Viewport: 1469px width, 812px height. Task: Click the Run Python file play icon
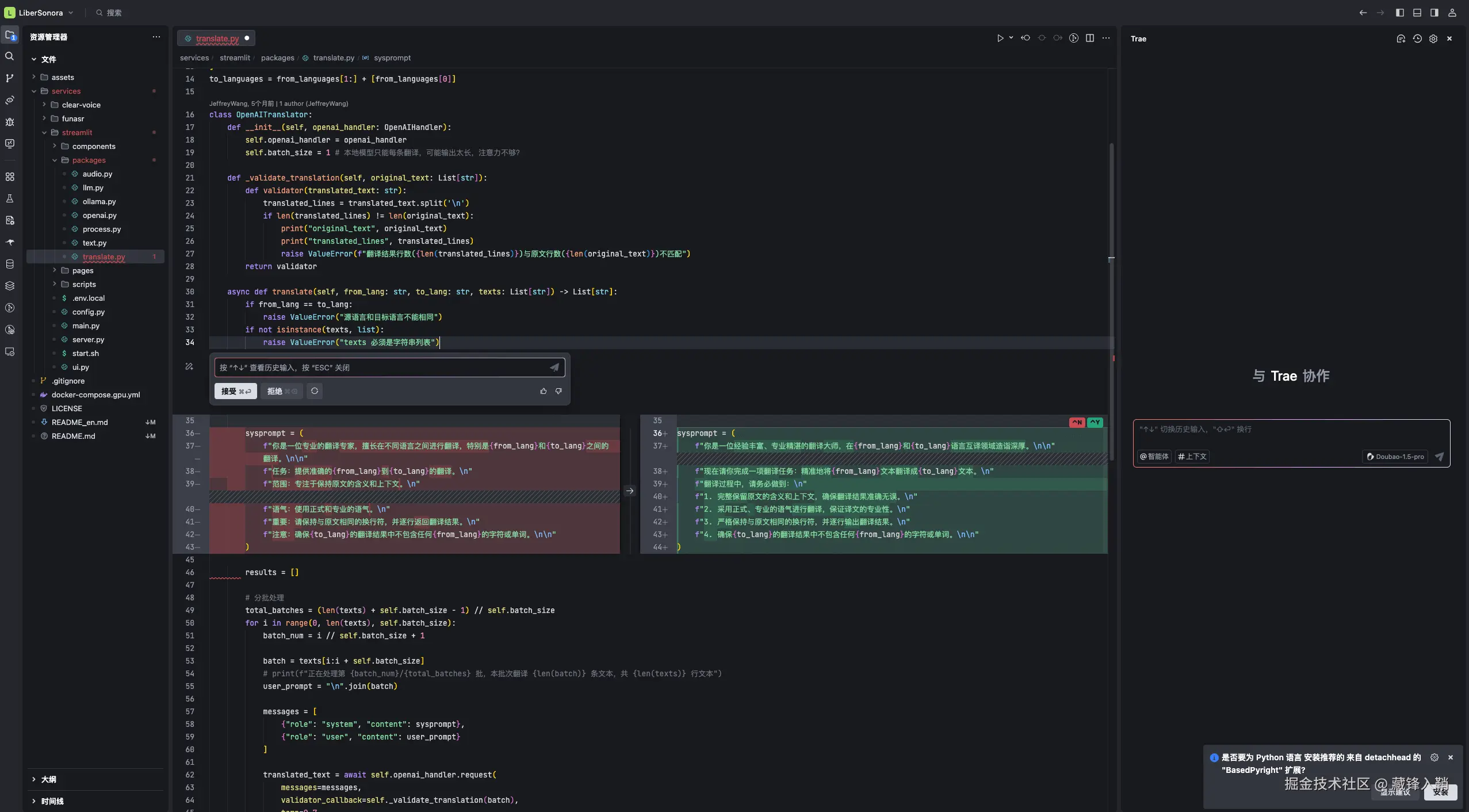[x=1000, y=38]
